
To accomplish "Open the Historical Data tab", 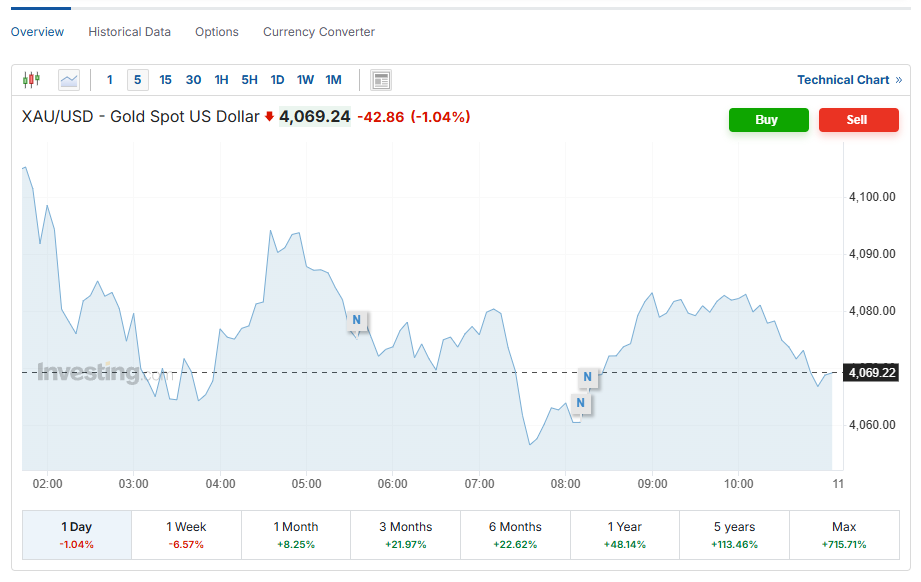I will [x=129, y=32].
